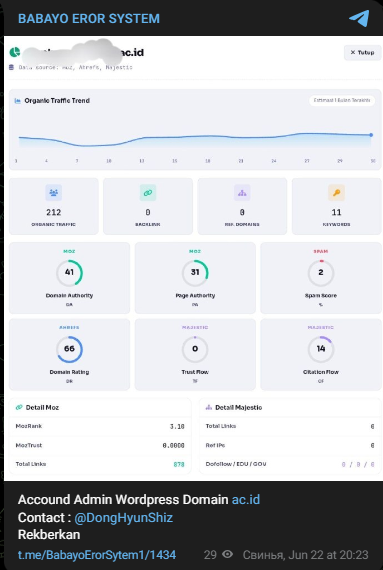Click the chain link icon on Backlink card
The image size is (383, 570).
tap(148, 193)
